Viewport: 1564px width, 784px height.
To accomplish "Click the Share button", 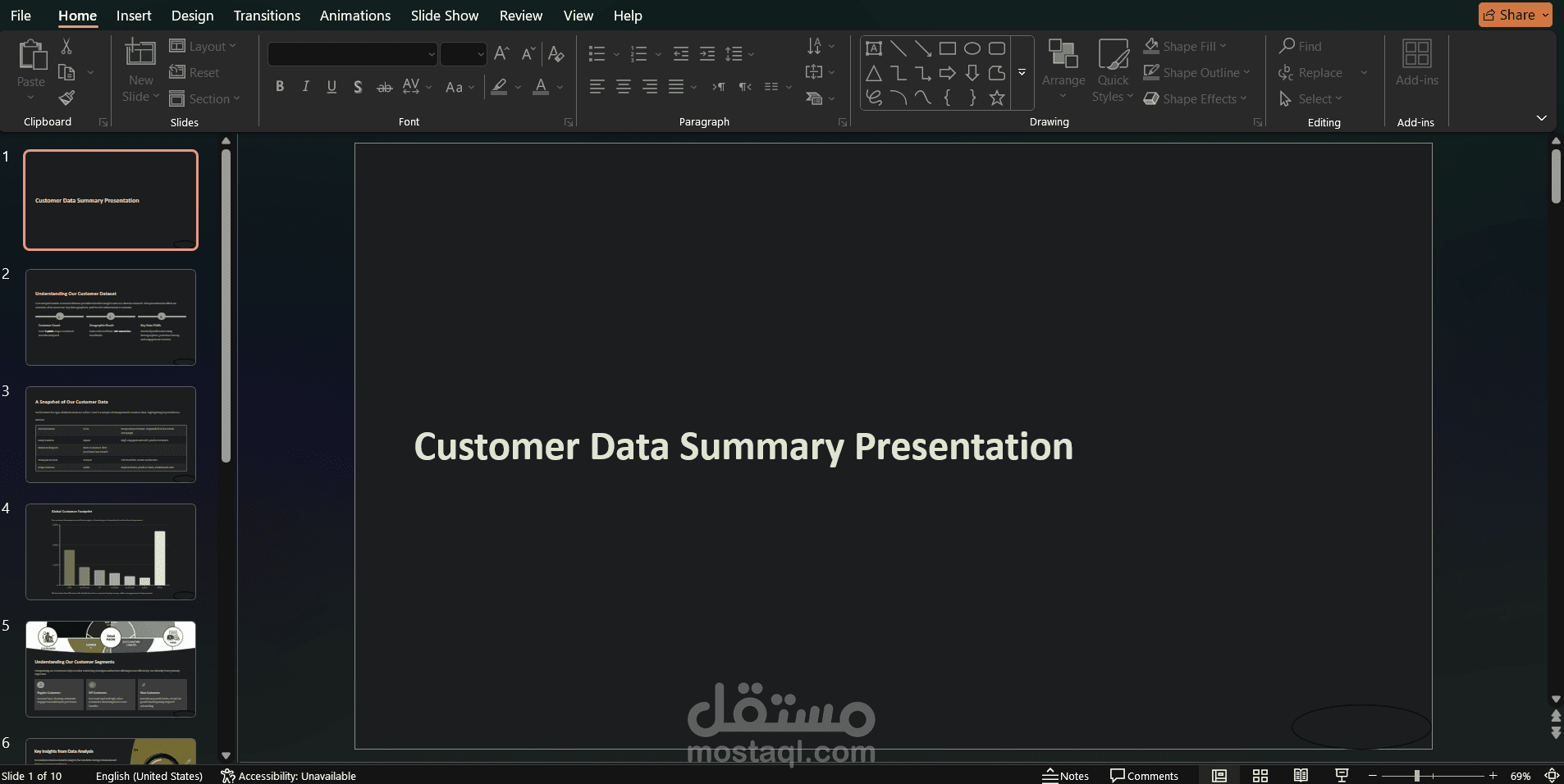I will (1514, 14).
